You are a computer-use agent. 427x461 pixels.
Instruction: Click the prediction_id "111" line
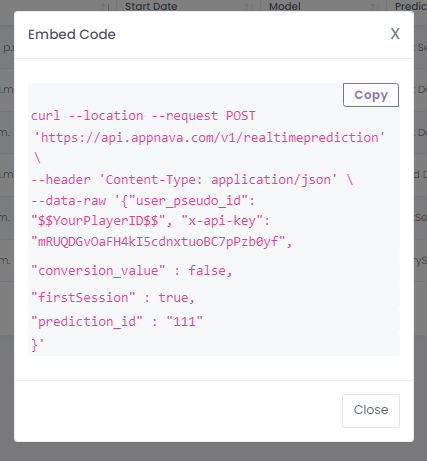point(117,322)
